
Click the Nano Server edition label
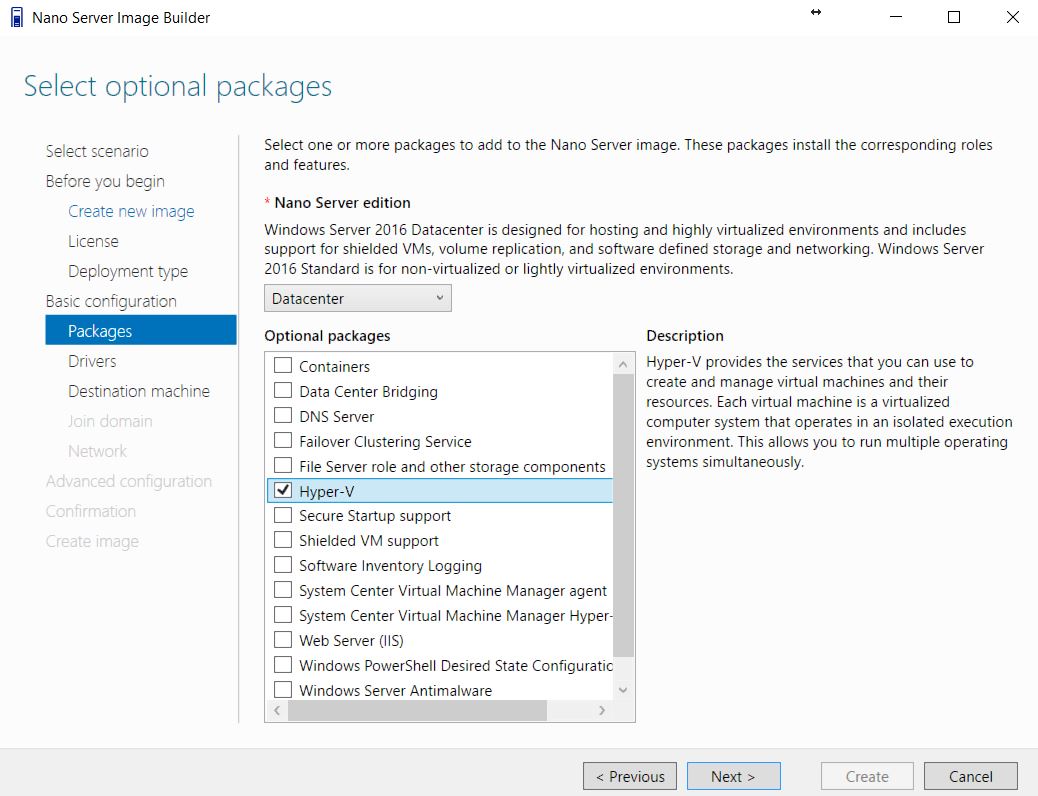click(342, 203)
